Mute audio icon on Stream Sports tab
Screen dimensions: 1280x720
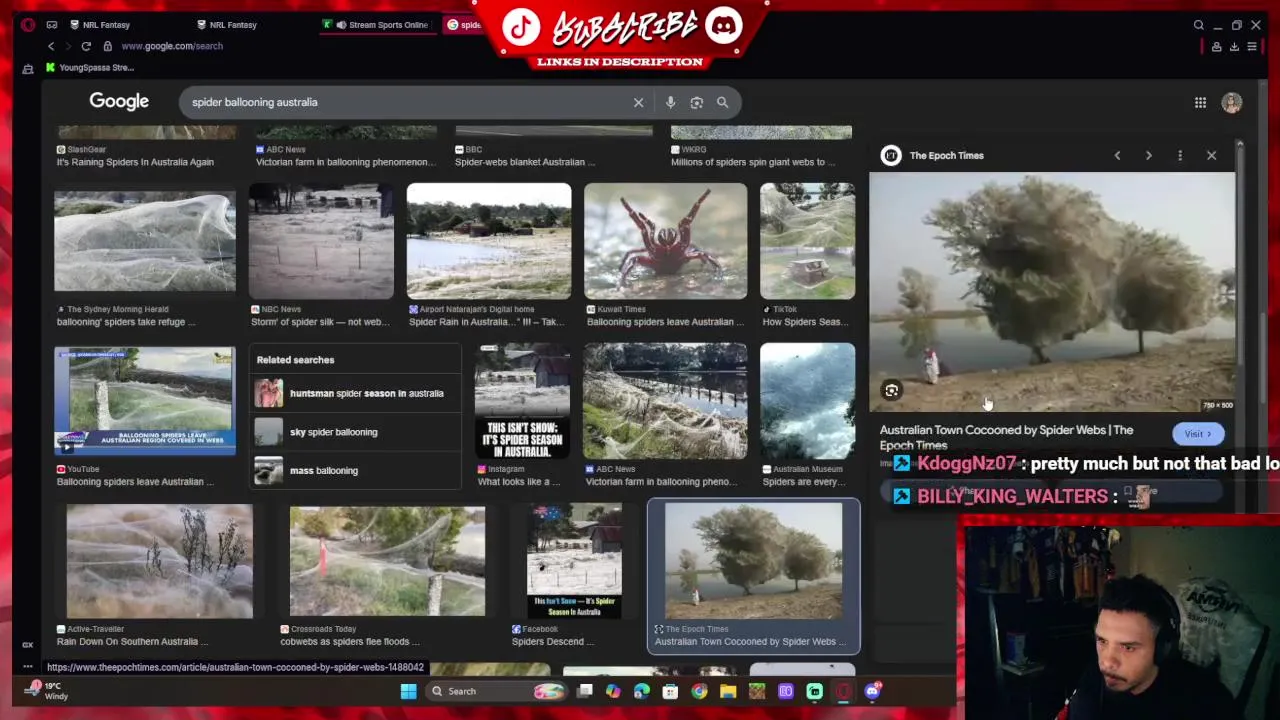(341, 25)
